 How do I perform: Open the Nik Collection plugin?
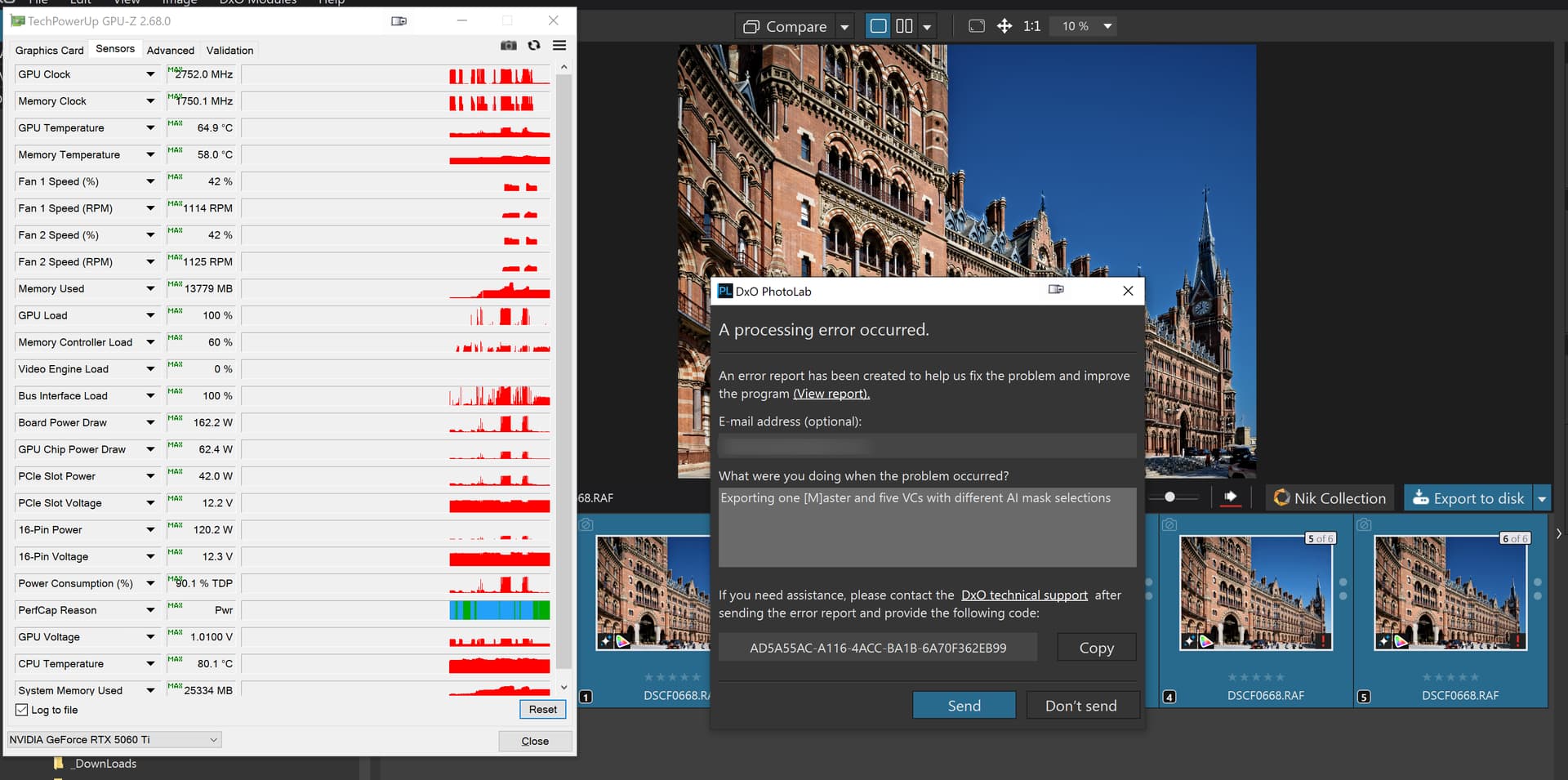1330,498
